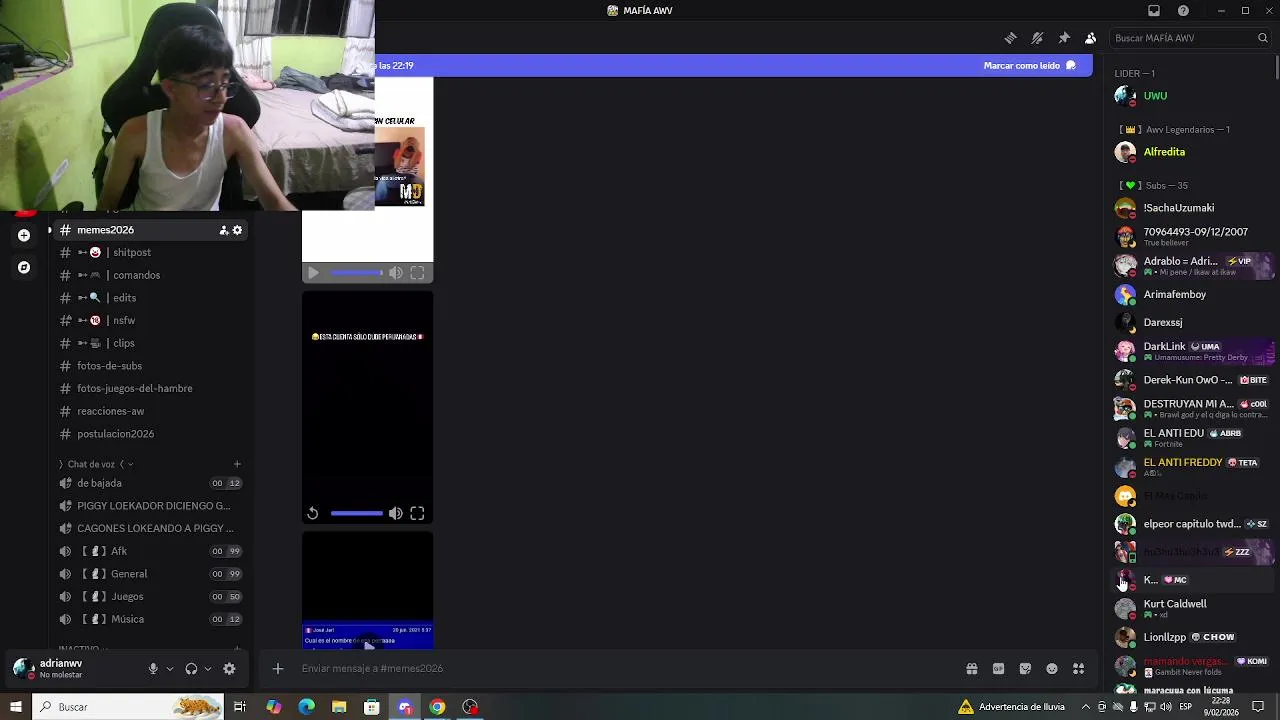Click the Windows Start button
Image resolution: width=1280 pixels, height=720 pixels.
coord(15,707)
